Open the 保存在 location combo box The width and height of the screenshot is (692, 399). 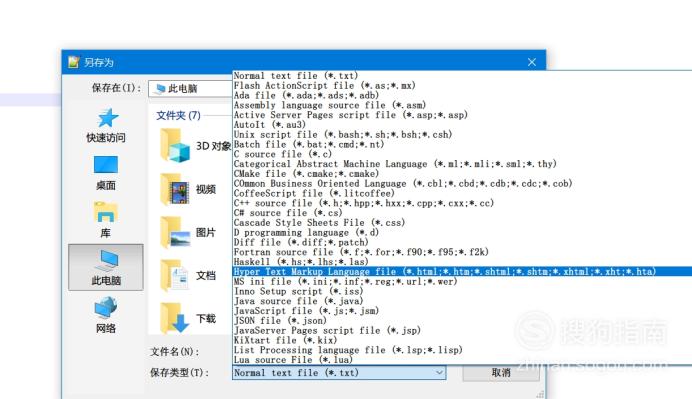tap(190, 88)
